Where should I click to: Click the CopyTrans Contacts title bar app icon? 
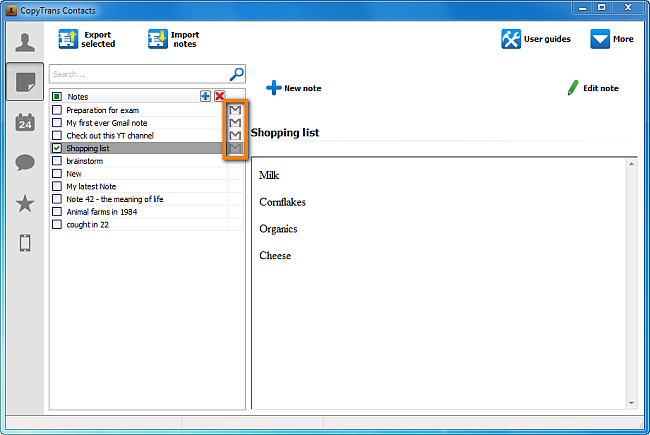[x=11, y=10]
